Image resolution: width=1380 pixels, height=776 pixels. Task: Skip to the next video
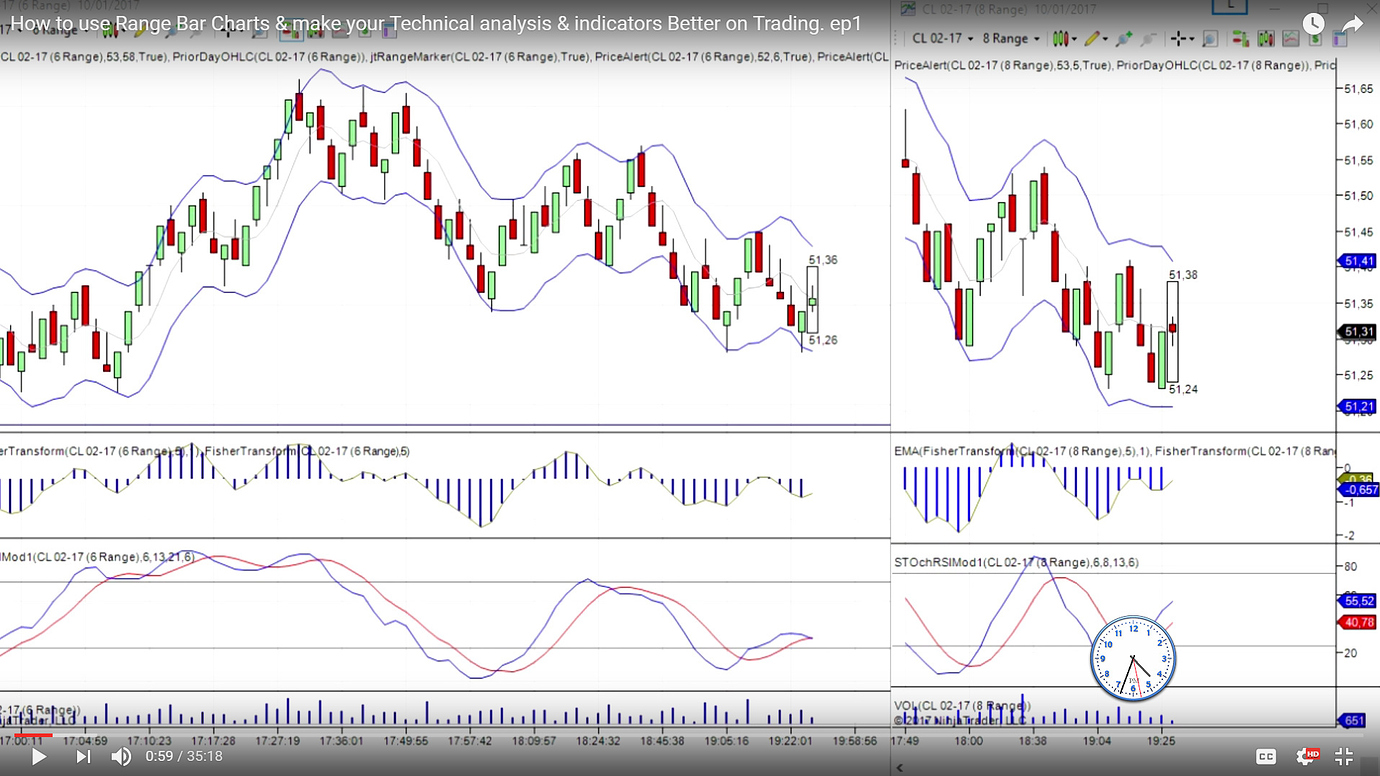(x=83, y=756)
